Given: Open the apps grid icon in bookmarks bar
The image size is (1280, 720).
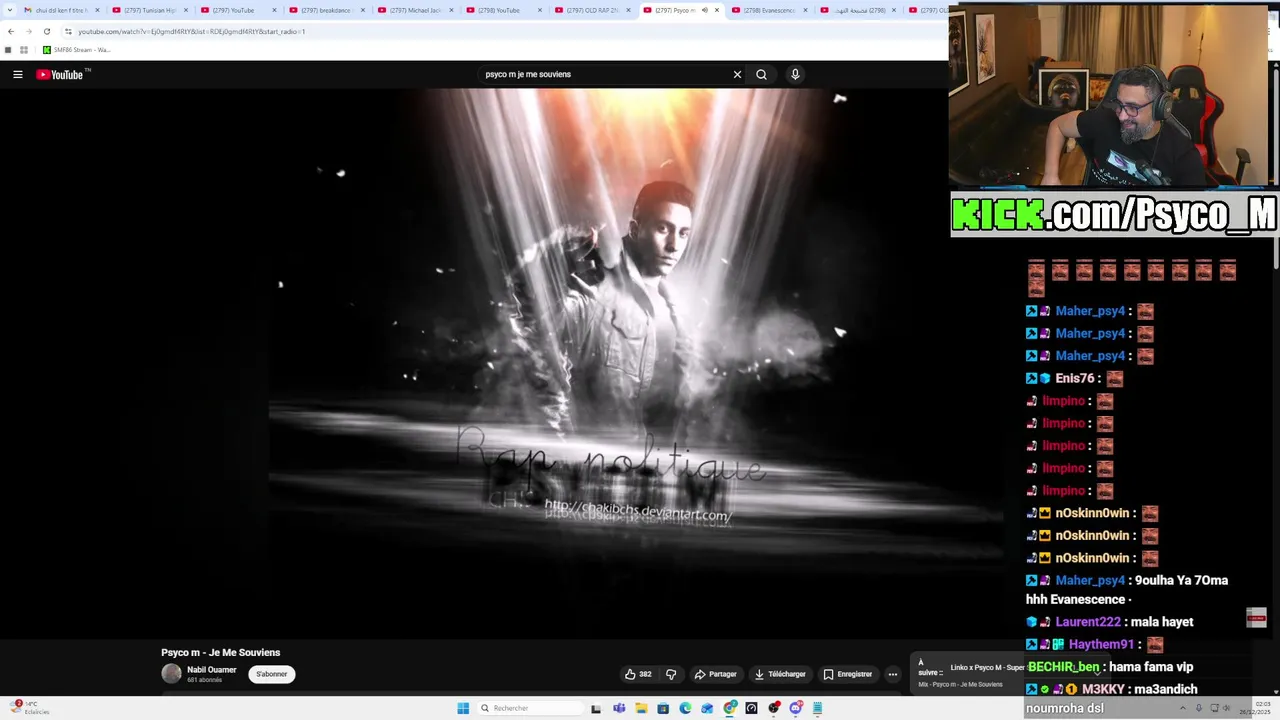Looking at the screenshot, I should coord(24,50).
